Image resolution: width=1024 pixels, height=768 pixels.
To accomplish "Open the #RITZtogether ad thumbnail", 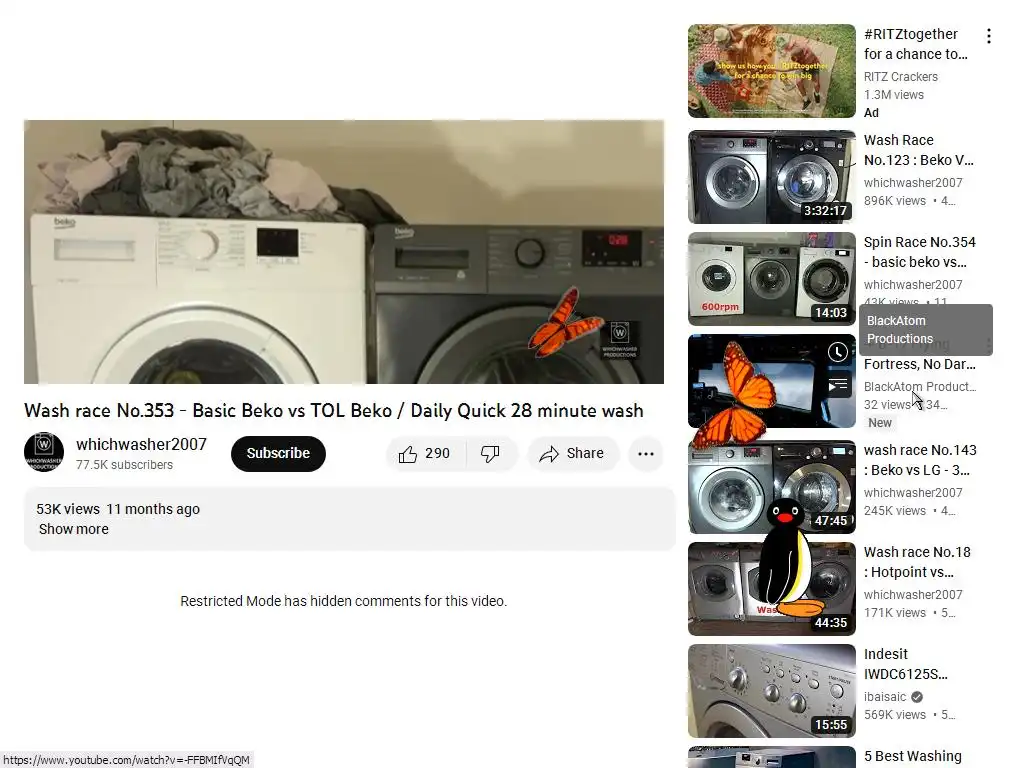I will [x=772, y=71].
